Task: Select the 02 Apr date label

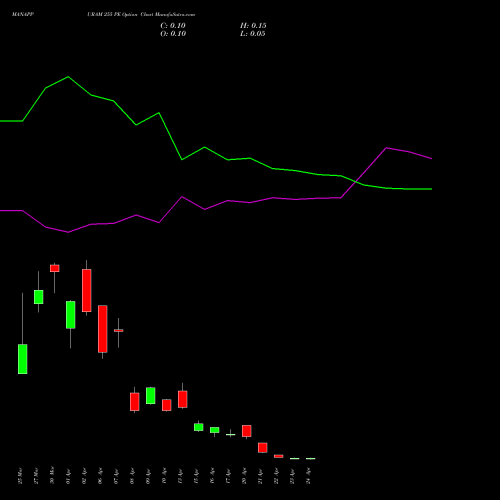Action: (85, 476)
